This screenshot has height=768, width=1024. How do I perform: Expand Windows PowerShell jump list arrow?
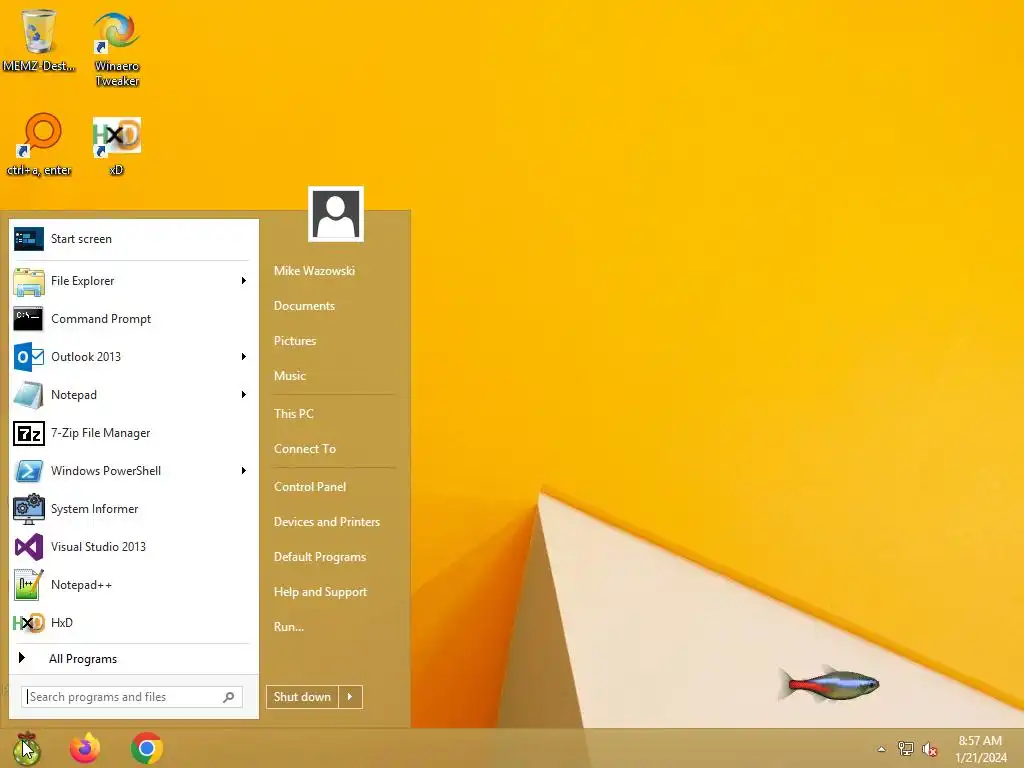pos(244,471)
